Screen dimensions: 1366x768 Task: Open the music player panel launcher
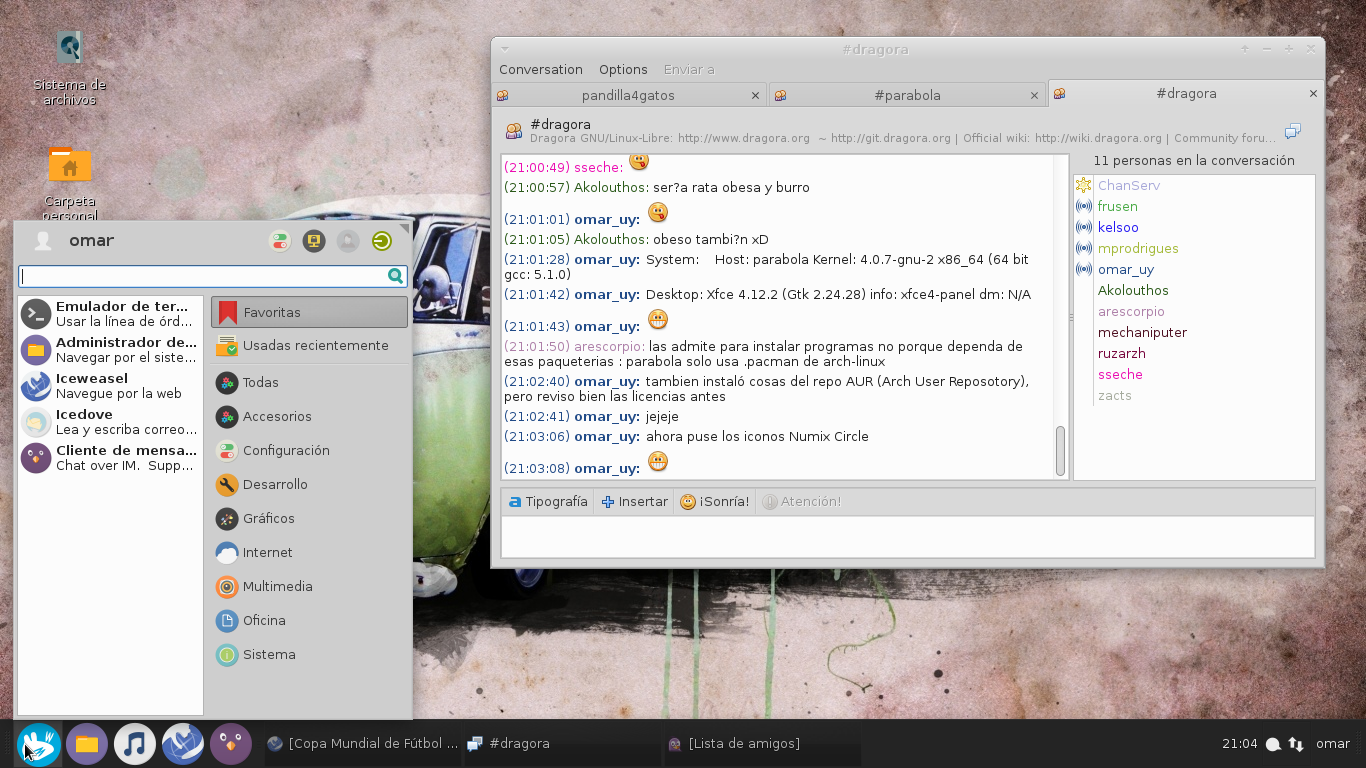(x=135, y=744)
